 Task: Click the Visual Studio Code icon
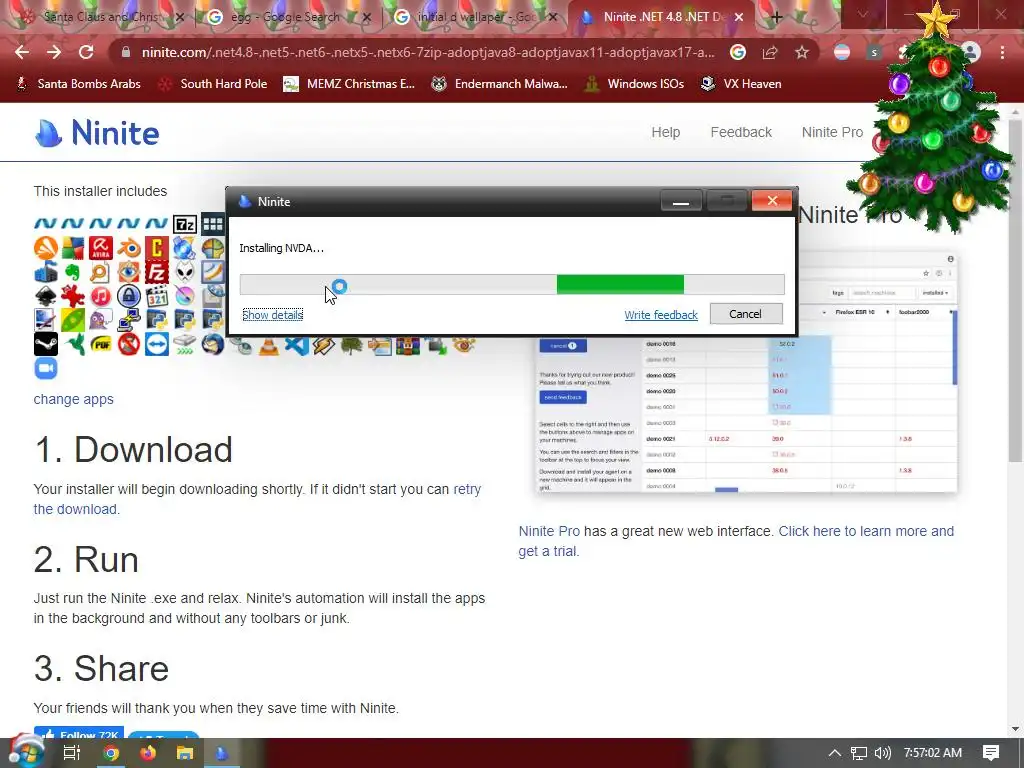coord(296,345)
